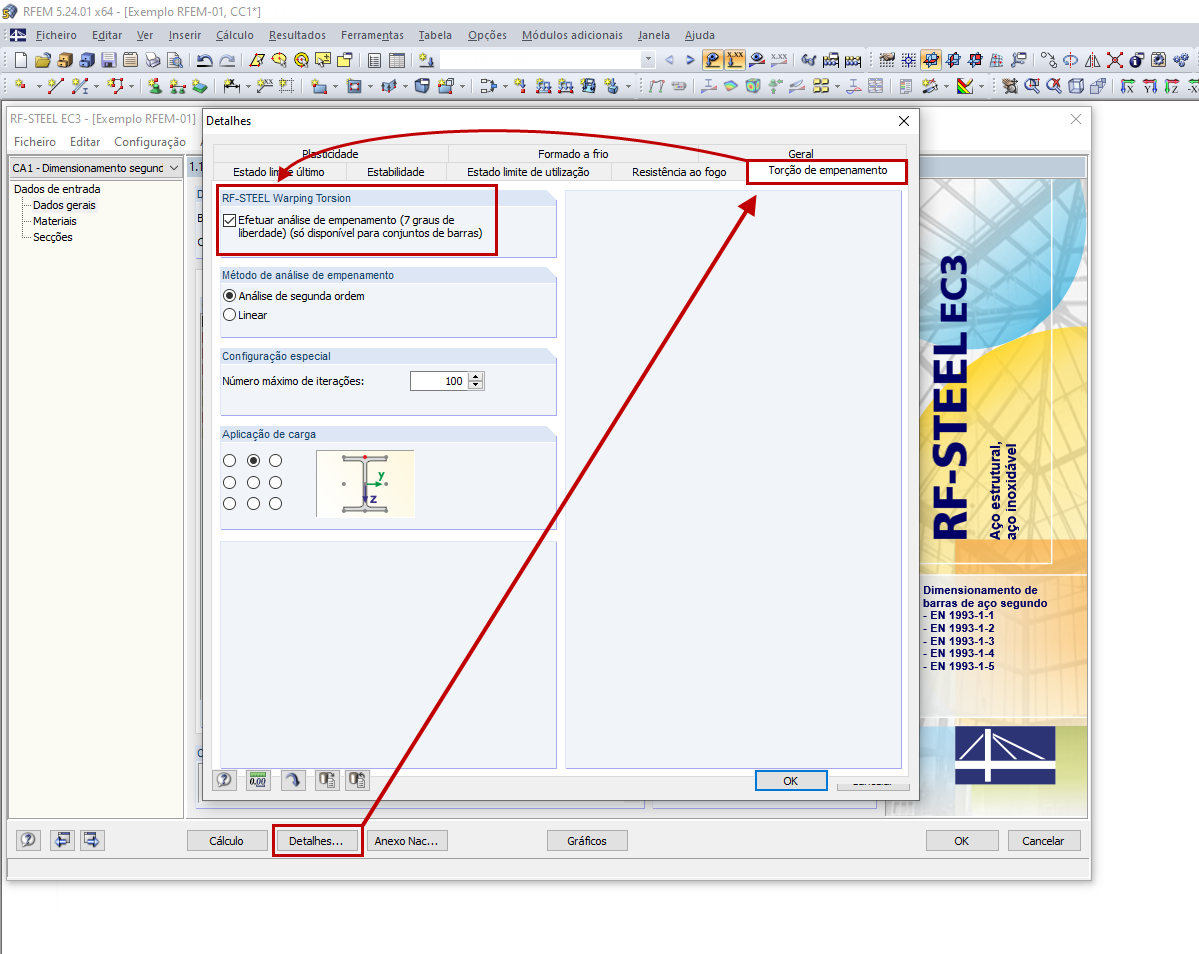Switch to the Formado a frio tab
This screenshot has width=1199, height=954.
point(573,154)
